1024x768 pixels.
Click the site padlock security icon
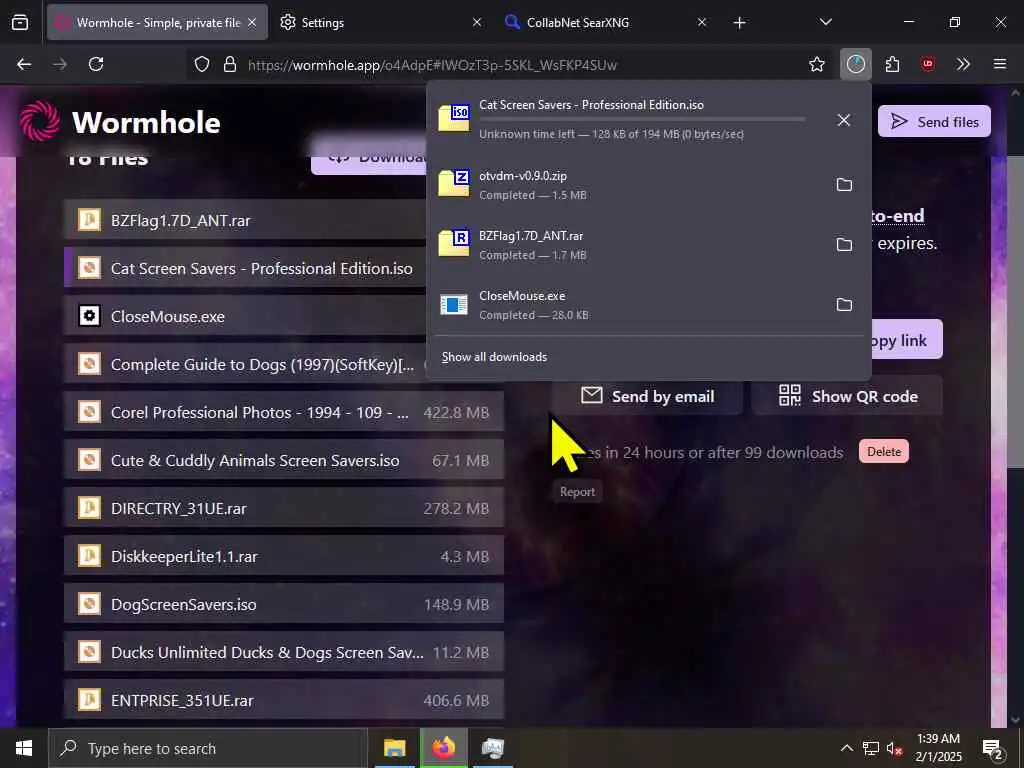[x=229, y=64]
